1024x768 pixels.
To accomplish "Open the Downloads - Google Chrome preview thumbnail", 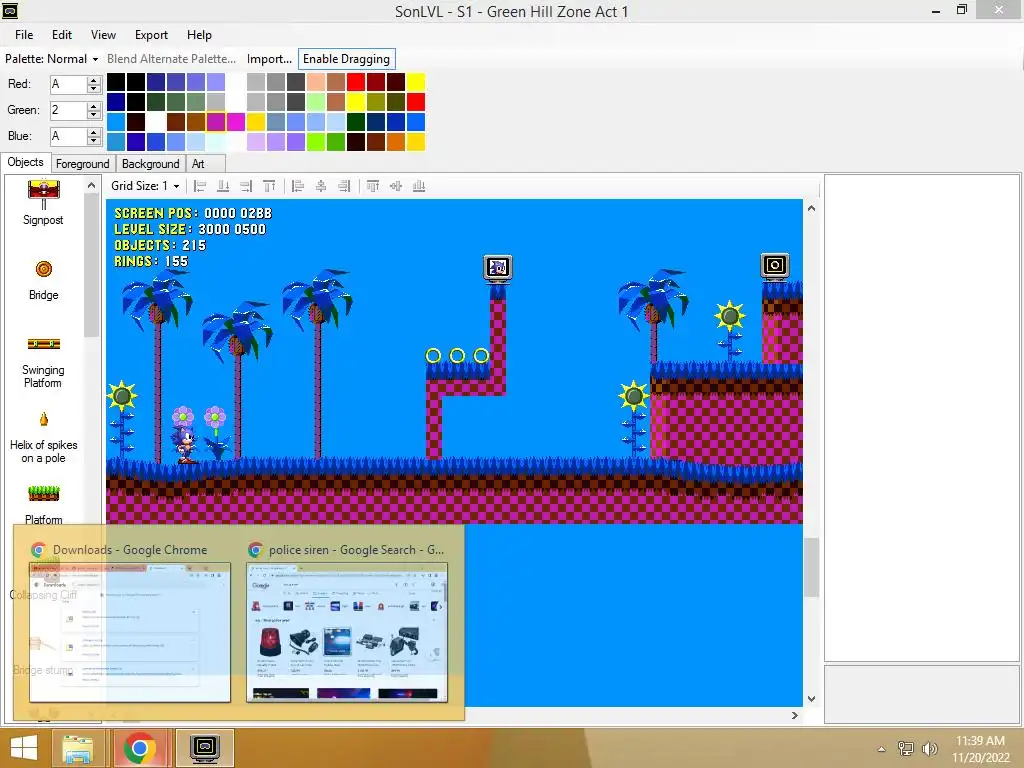I will (130, 632).
